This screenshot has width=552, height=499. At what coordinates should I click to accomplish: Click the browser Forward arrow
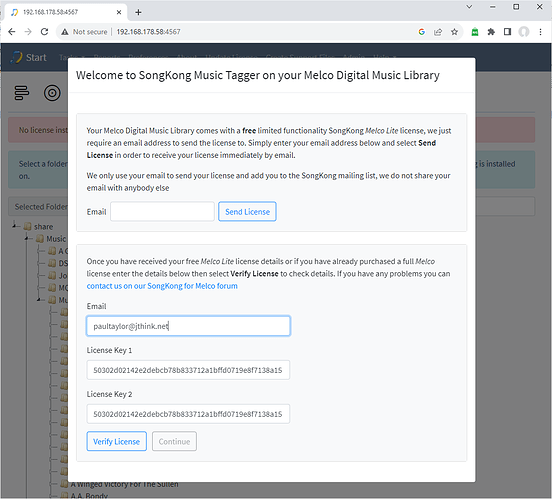coord(28,32)
